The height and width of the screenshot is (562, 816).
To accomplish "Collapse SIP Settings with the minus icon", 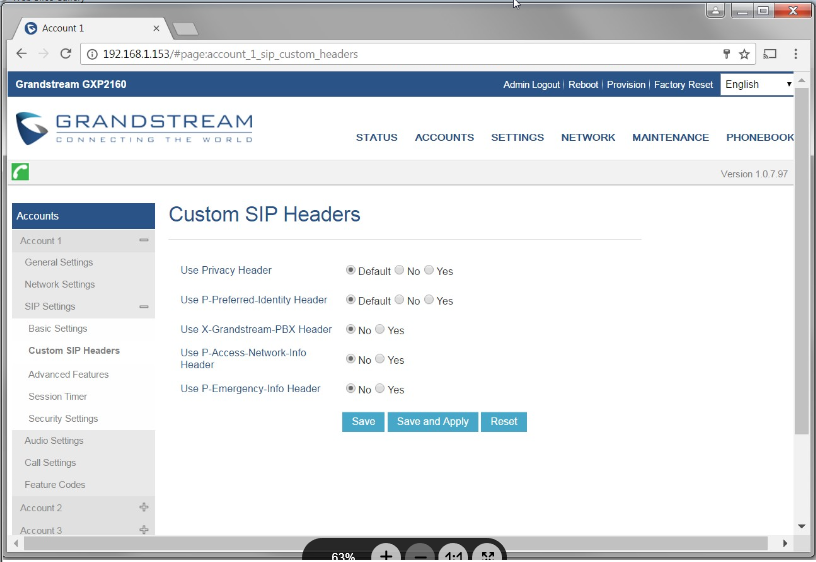I will [x=144, y=306].
